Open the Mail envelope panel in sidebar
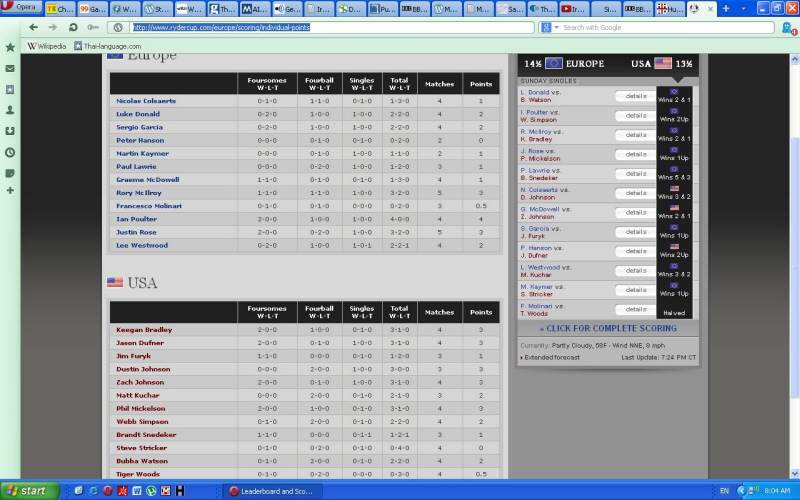 (10, 68)
